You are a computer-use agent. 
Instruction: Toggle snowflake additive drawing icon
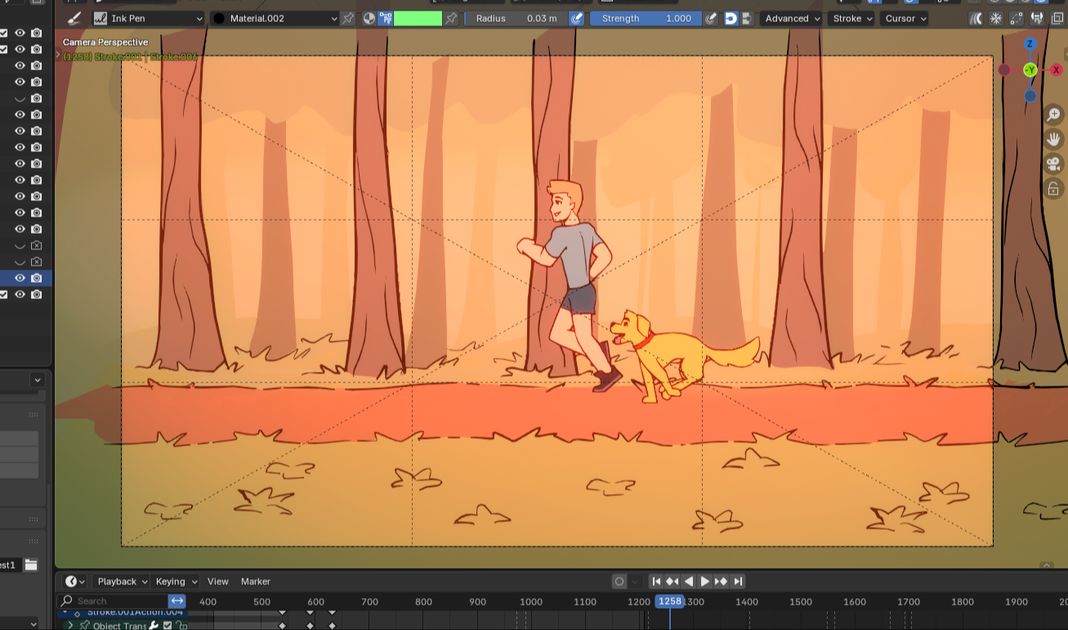[996, 18]
